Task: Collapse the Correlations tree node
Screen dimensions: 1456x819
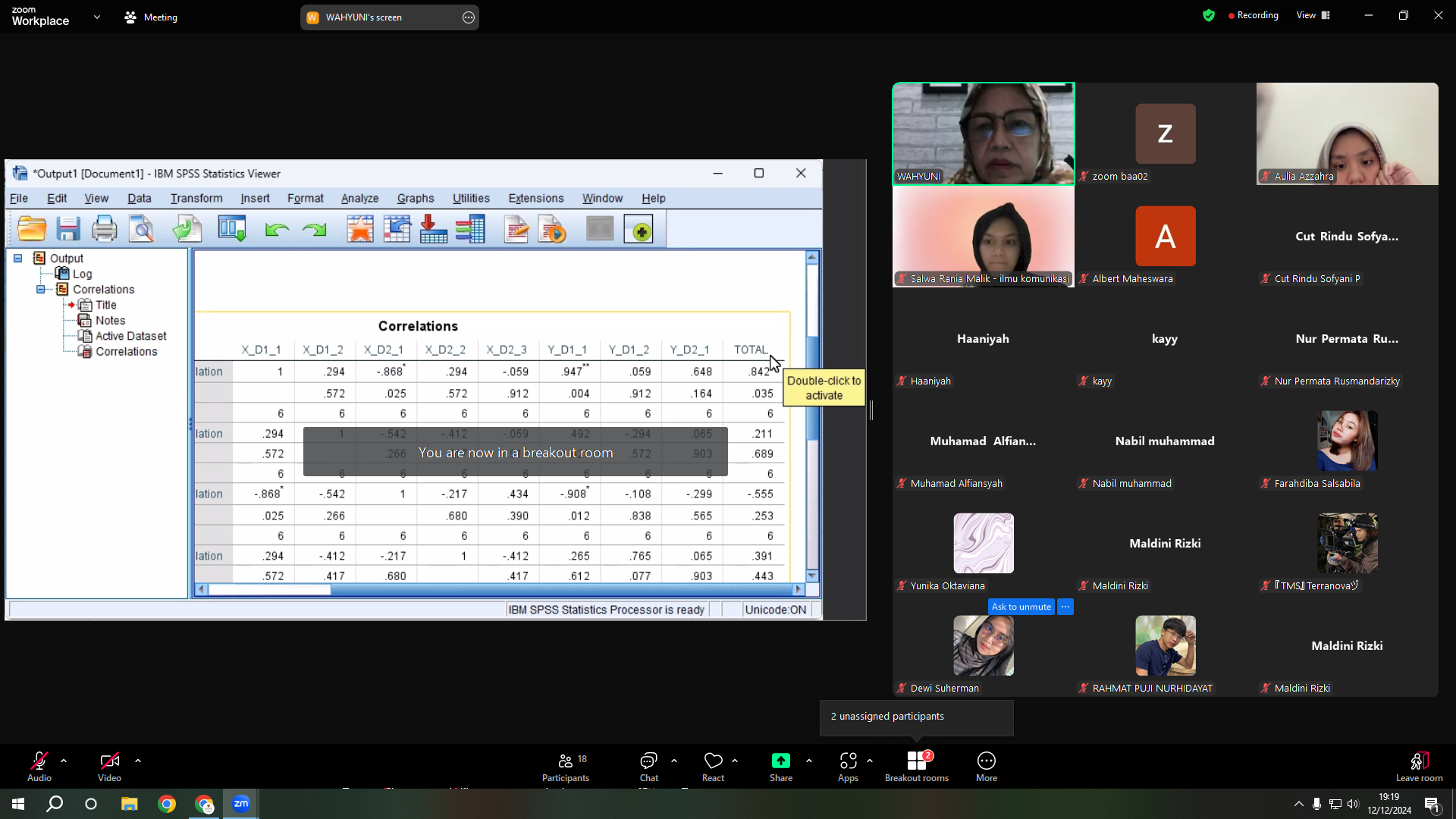Action: point(41,290)
